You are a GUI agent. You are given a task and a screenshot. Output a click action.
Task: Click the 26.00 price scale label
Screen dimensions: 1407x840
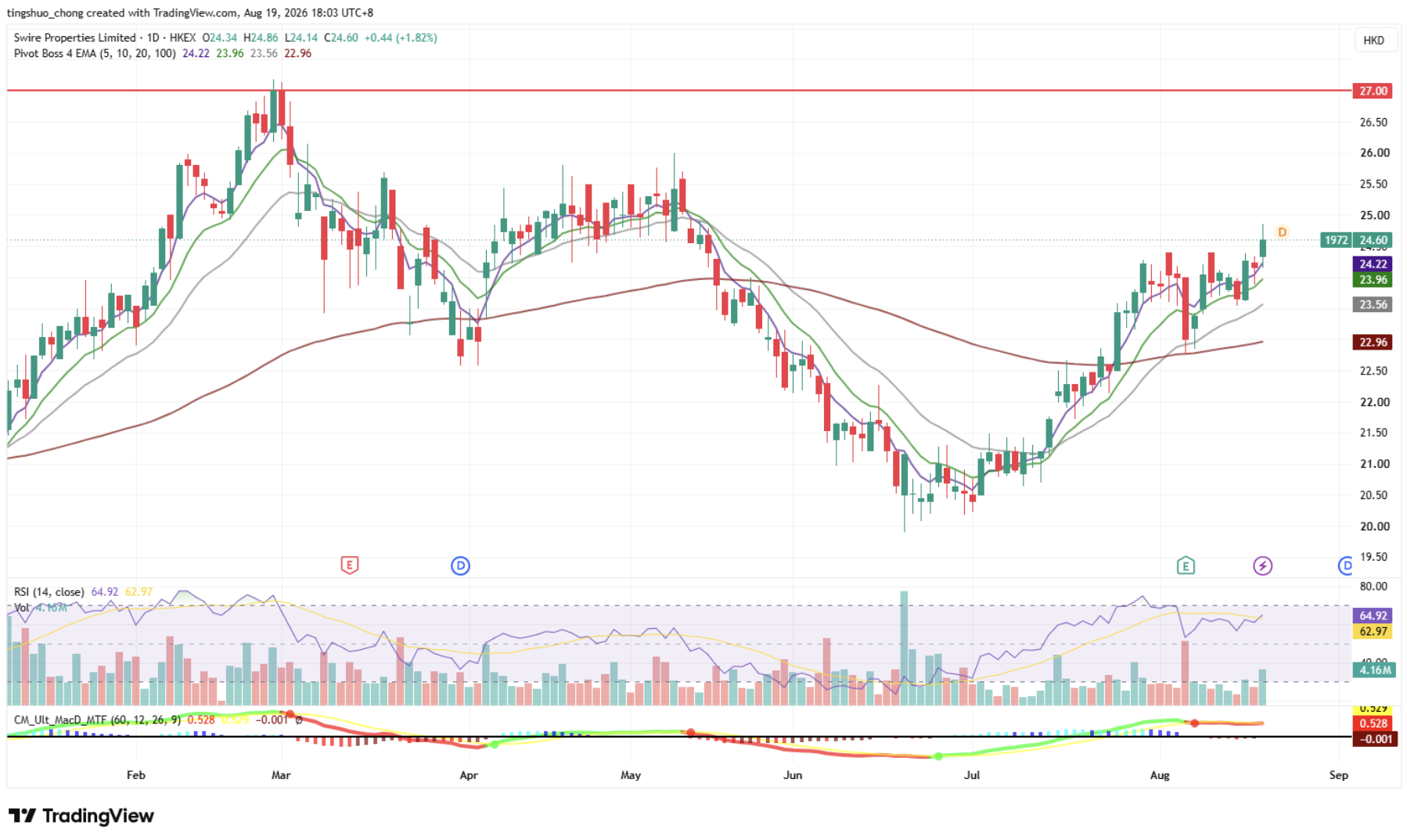pos(1374,153)
